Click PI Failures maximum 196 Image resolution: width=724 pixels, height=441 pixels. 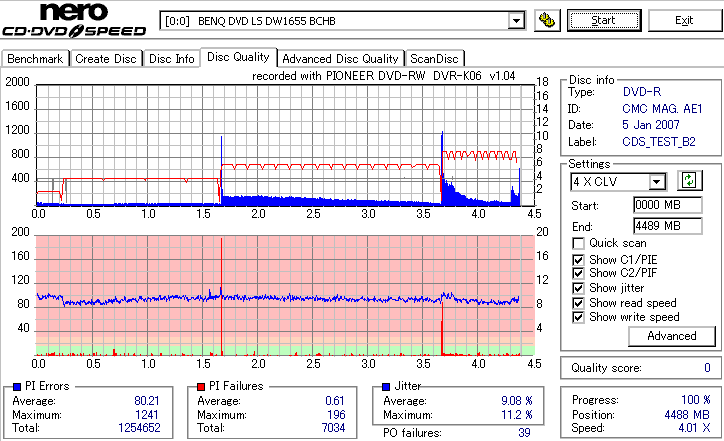(x=336, y=415)
